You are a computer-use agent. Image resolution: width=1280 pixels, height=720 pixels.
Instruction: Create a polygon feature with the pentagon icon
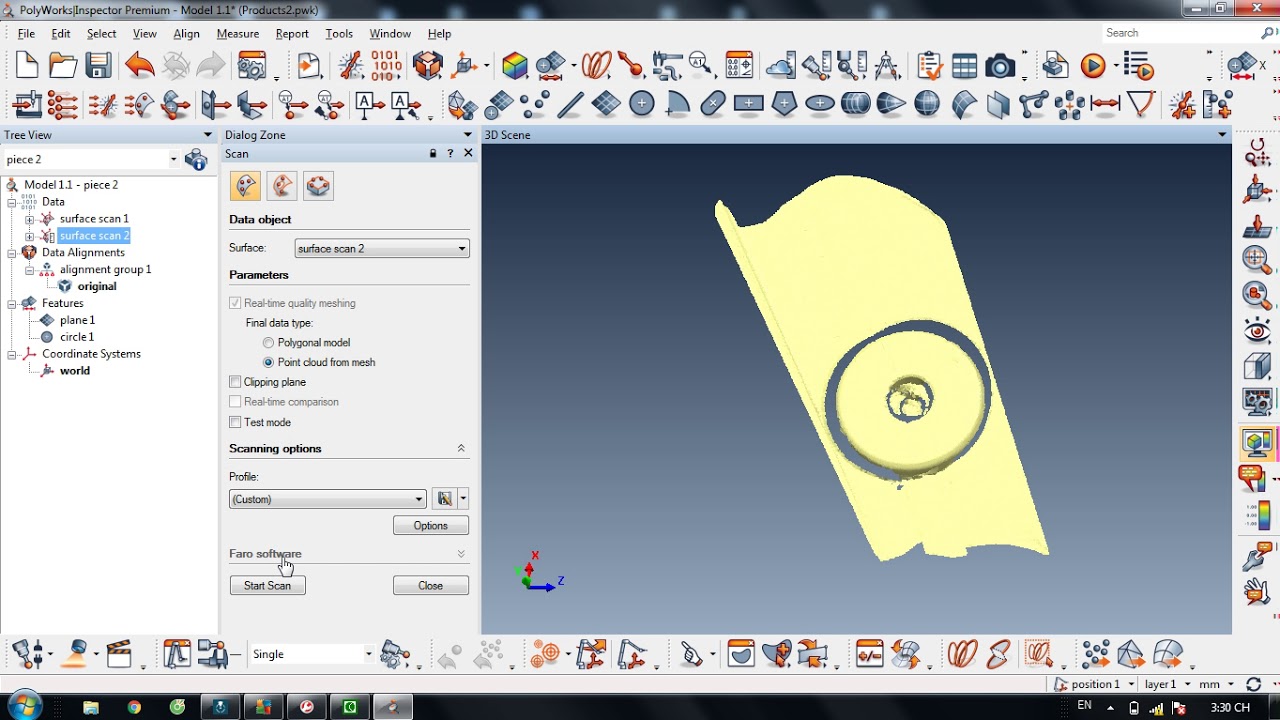(784, 103)
